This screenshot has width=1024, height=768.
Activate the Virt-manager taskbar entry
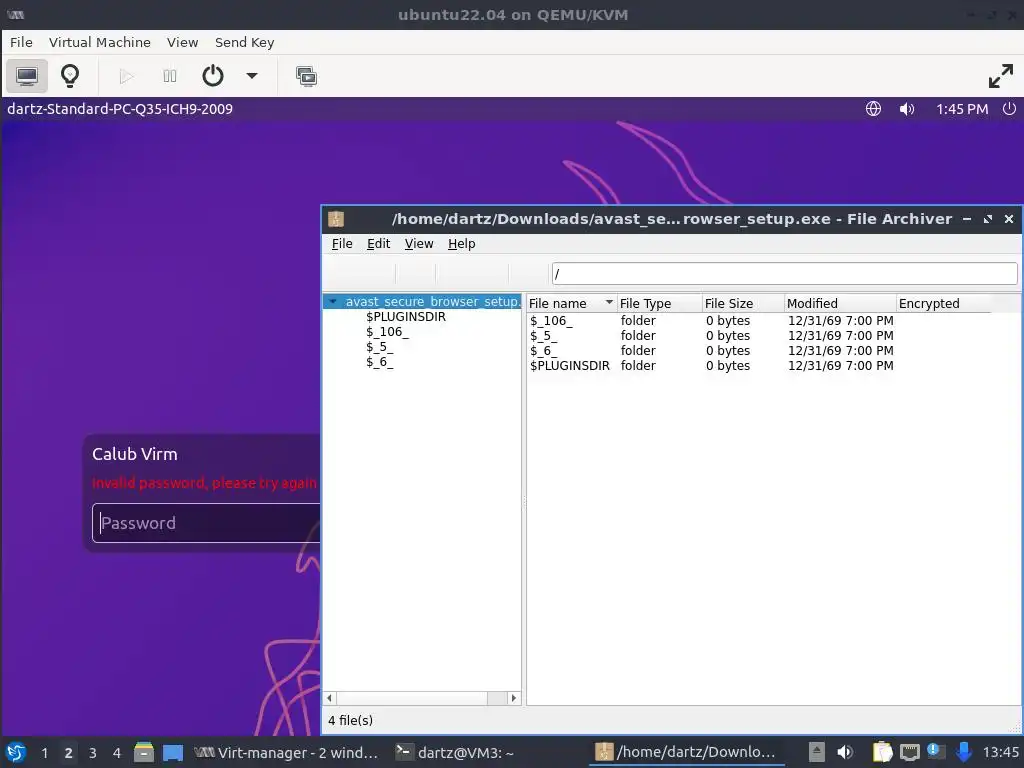(287, 752)
